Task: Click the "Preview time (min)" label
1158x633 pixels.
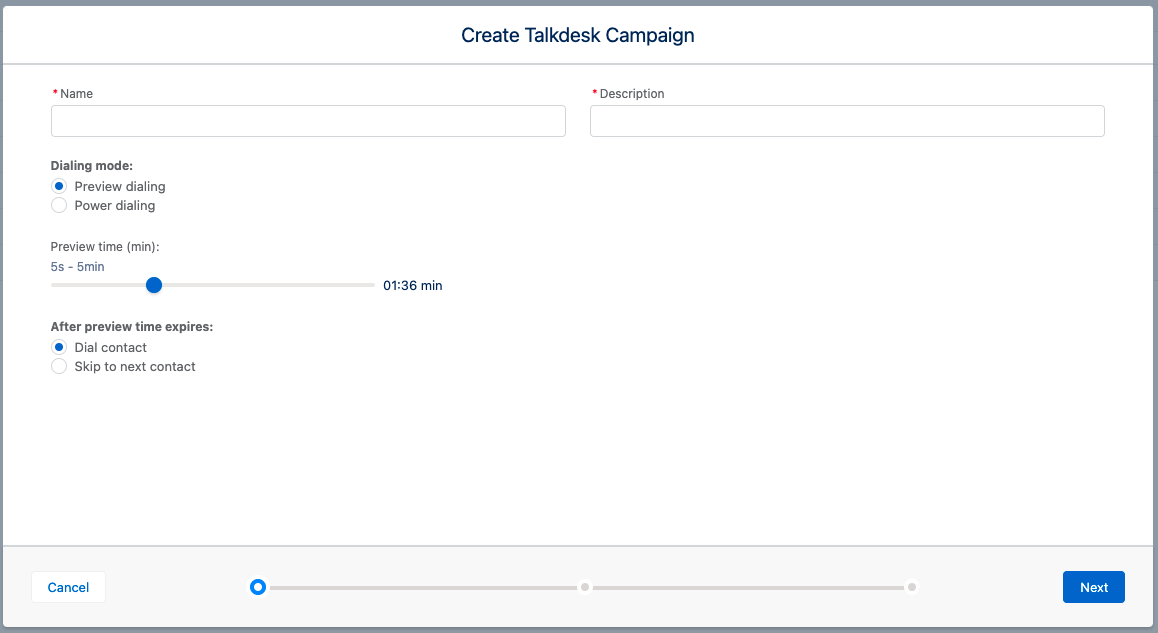Action: click(x=106, y=246)
